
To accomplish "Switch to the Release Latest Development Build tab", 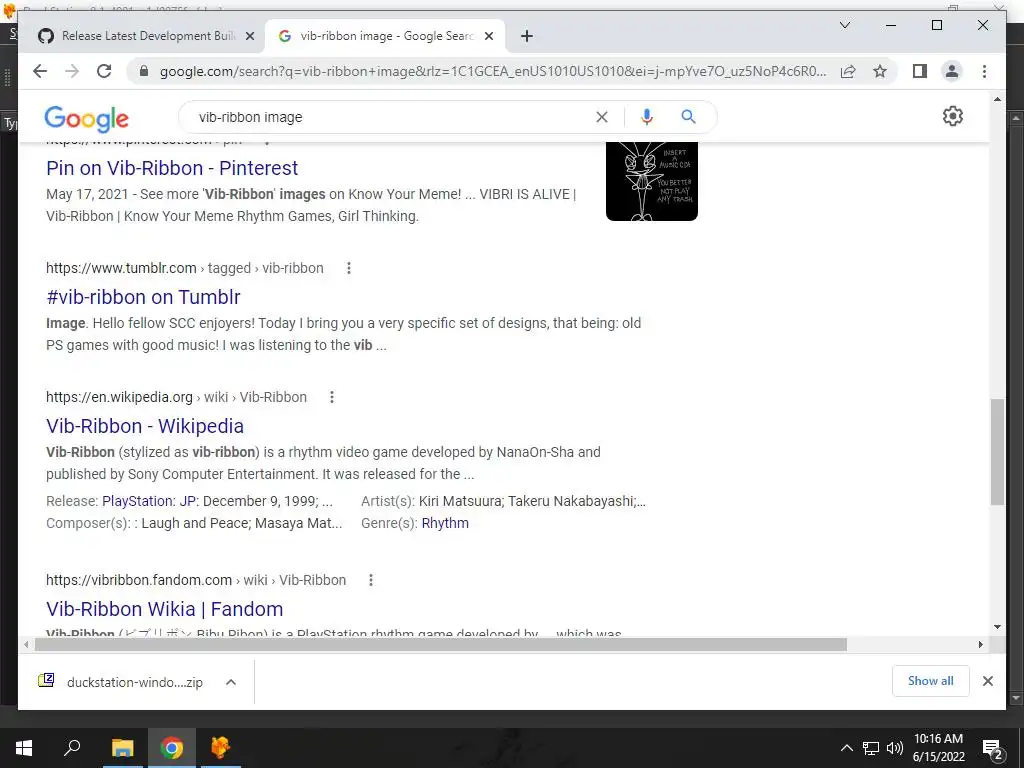I will click(145, 36).
